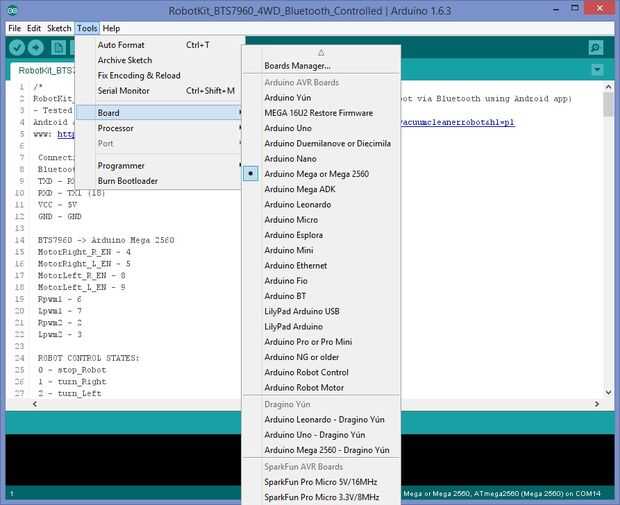The image size is (620, 505).
Task: Select Arduino Robot Control board
Action: click(x=321, y=372)
